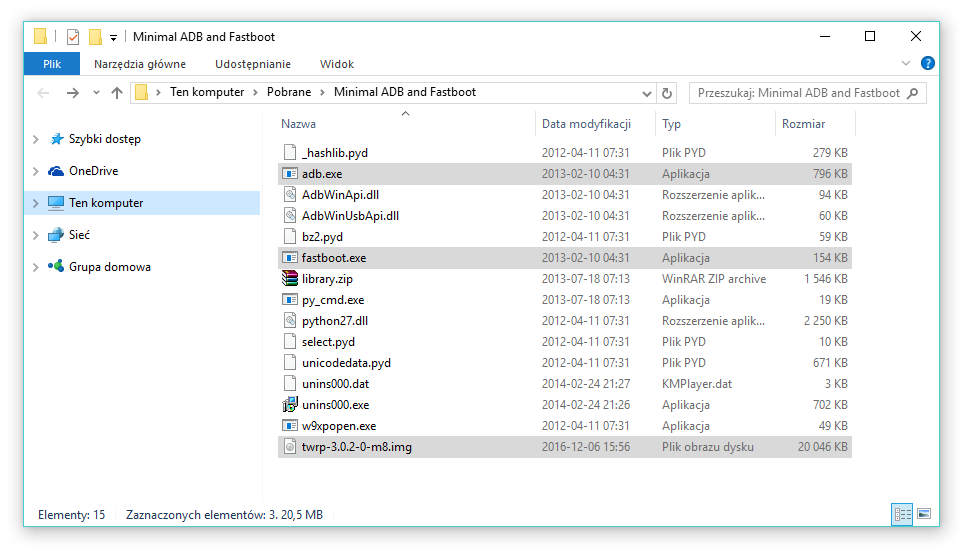Screen dimensions: 967x554
Task: Switch to large icons view layout icon
Action: coord(924,514)
